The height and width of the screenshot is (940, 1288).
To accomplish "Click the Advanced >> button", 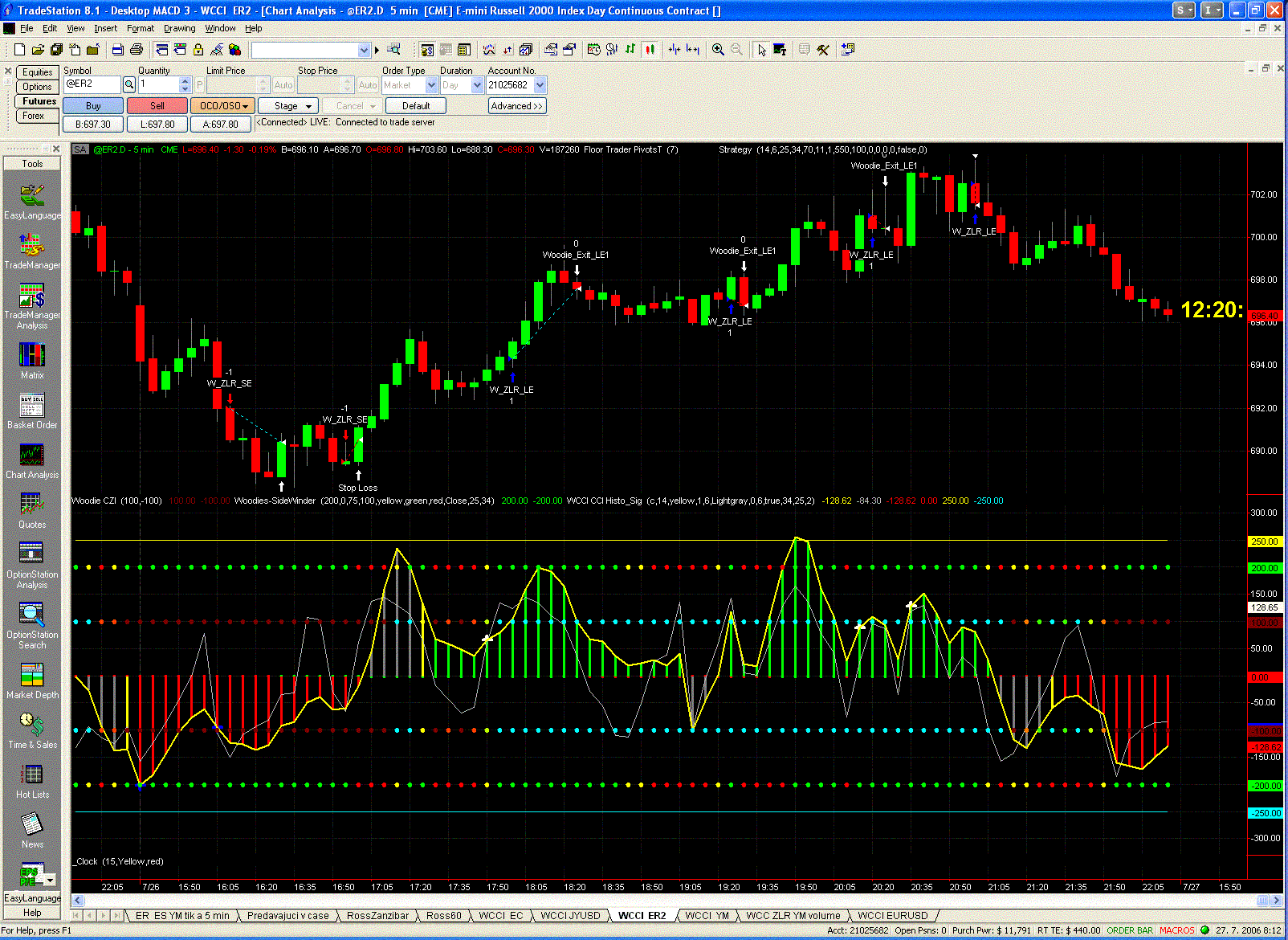I will click(x=517, y=106).
